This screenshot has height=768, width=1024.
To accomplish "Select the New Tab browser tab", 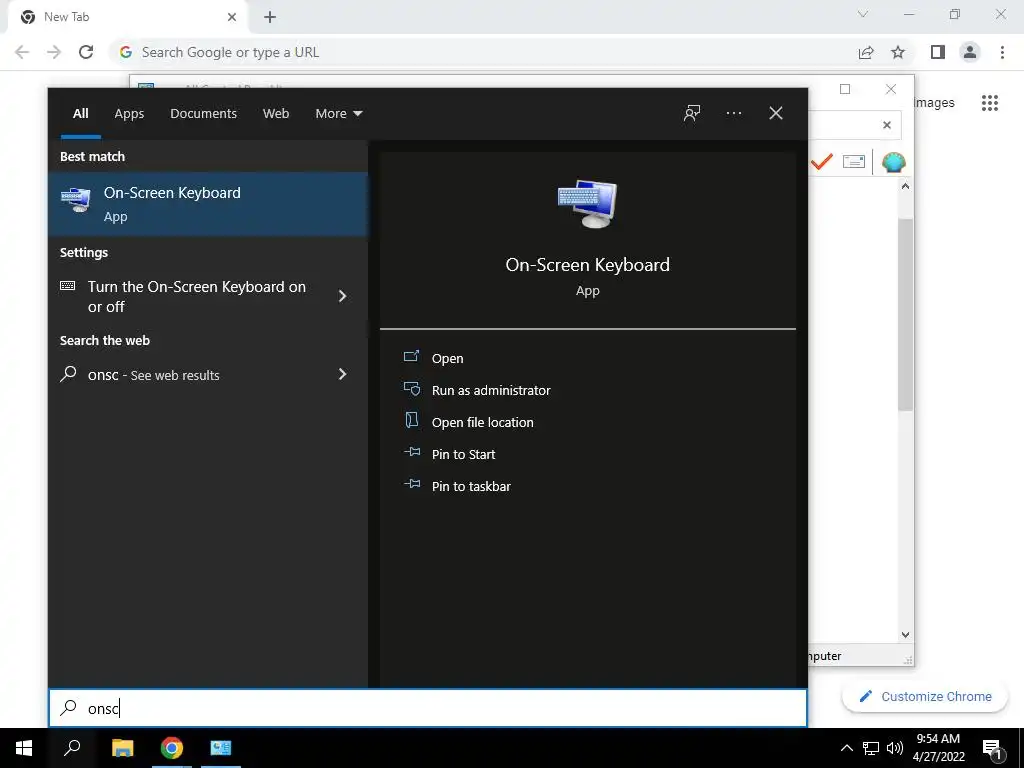I will pyautogui.click(x=127, y=17).
